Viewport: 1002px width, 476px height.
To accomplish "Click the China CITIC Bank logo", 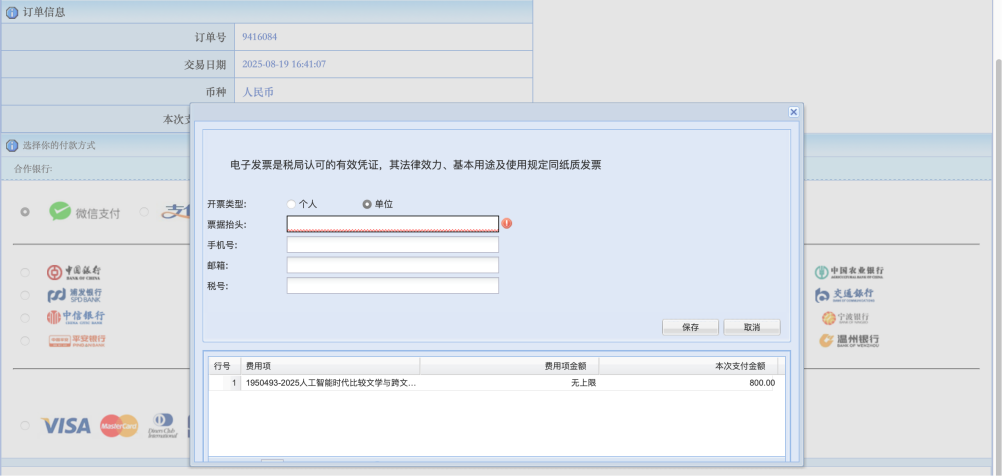I will 75,317.
